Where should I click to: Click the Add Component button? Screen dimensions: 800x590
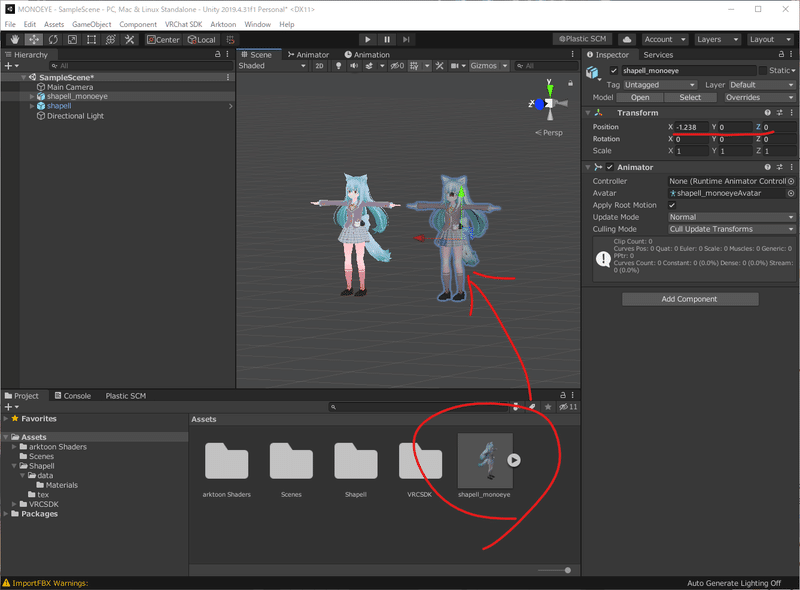tap(690, 299)
